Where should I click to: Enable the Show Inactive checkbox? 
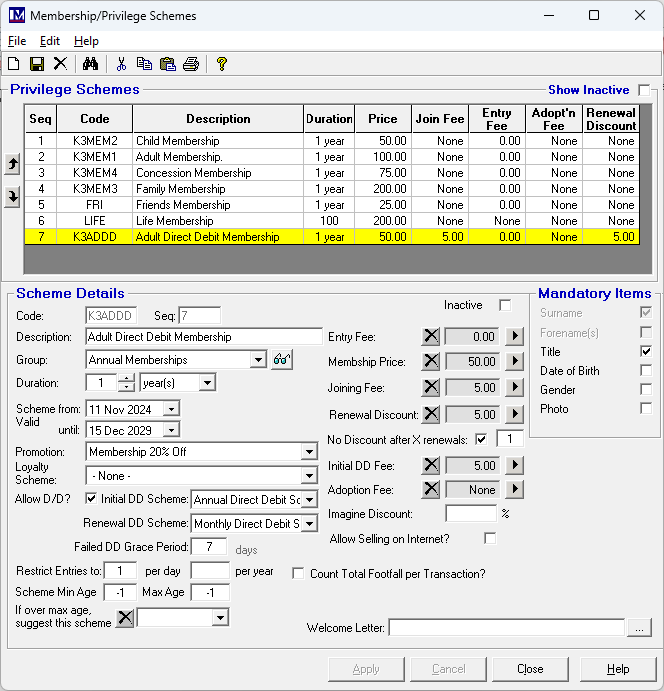(x=644, y=90)
